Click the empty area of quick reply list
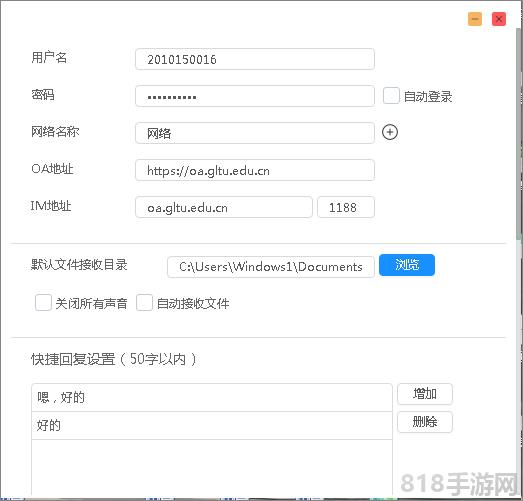 click(x=212, y=467)
